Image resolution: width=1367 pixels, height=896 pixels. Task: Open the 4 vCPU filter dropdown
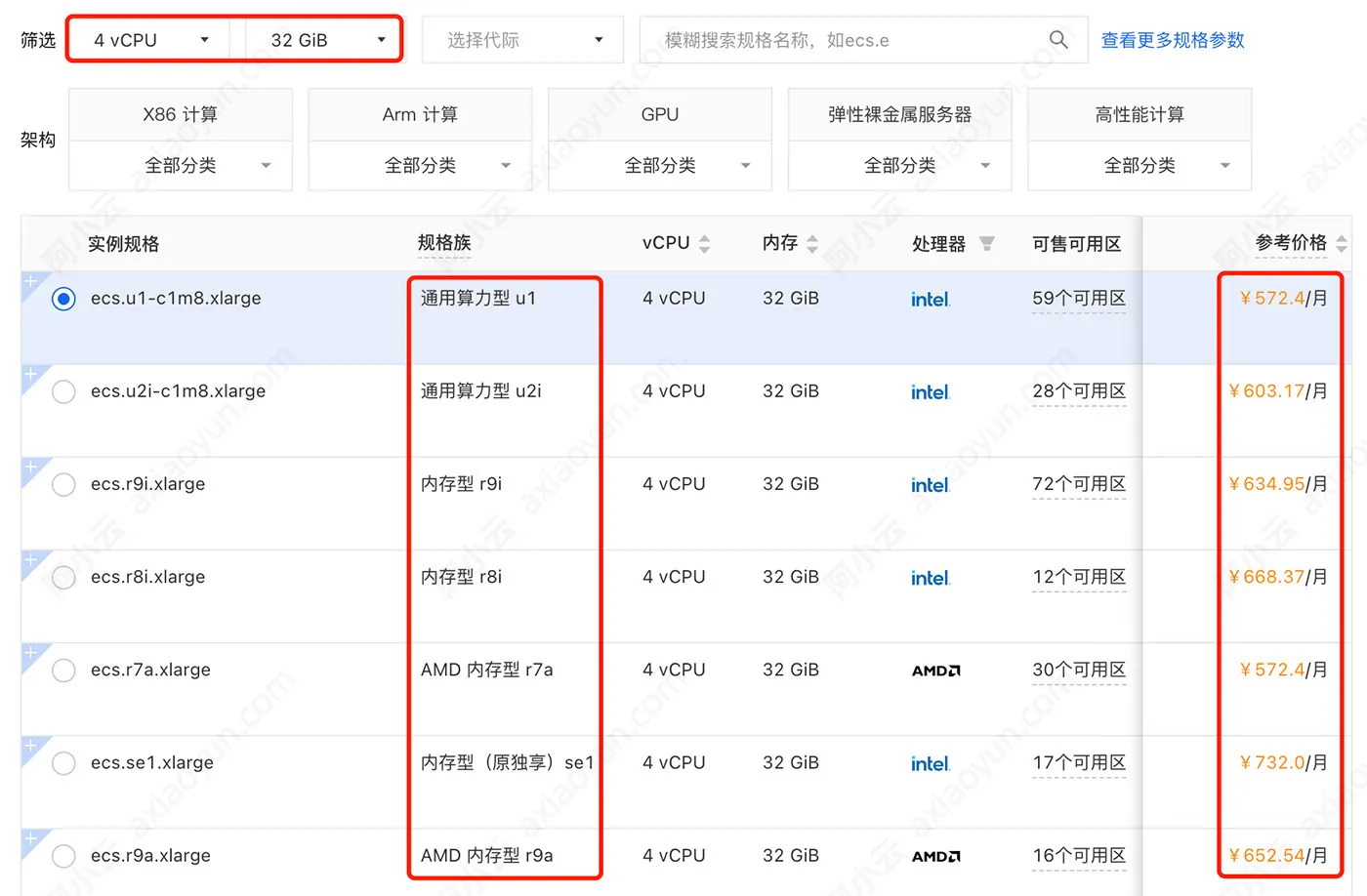[149, 40]
